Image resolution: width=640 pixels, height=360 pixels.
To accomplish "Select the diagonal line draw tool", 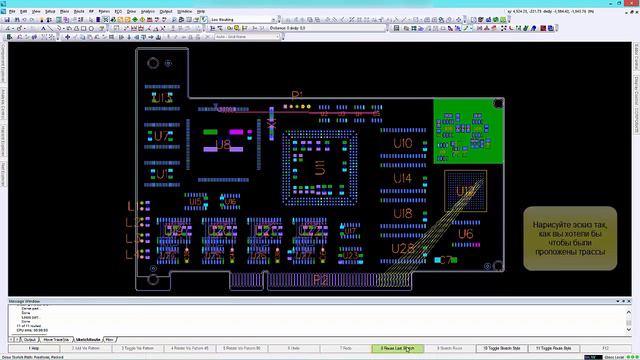I will coord(51,28).
